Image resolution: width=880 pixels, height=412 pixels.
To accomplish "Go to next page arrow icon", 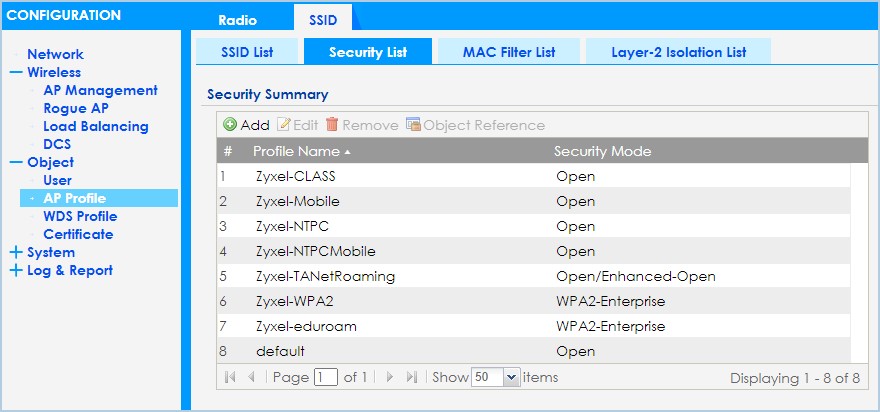I will tap(390, 377).
